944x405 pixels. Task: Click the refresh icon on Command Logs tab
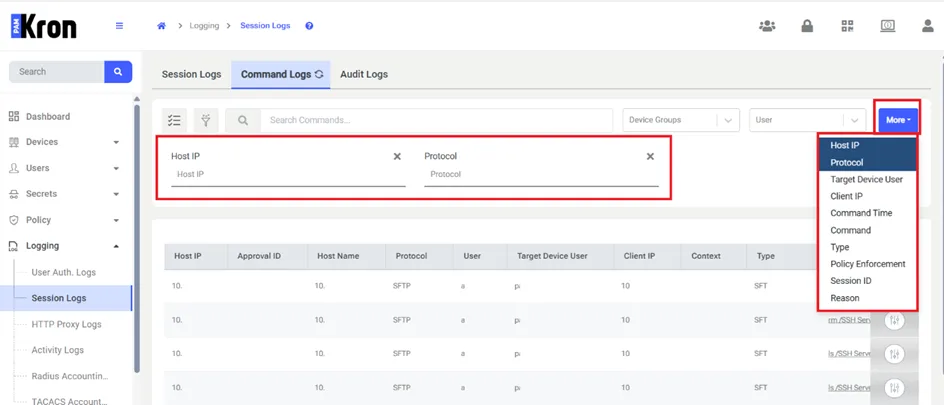pyautogui.click(x=319, y=75)
